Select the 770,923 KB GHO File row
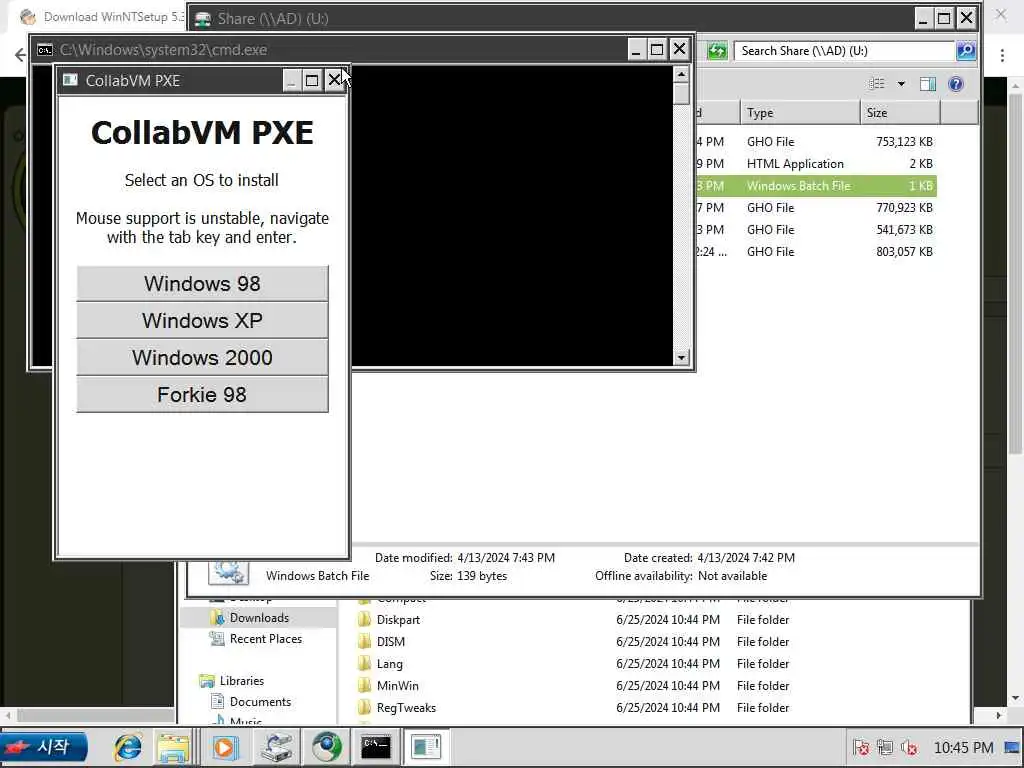 814,208
